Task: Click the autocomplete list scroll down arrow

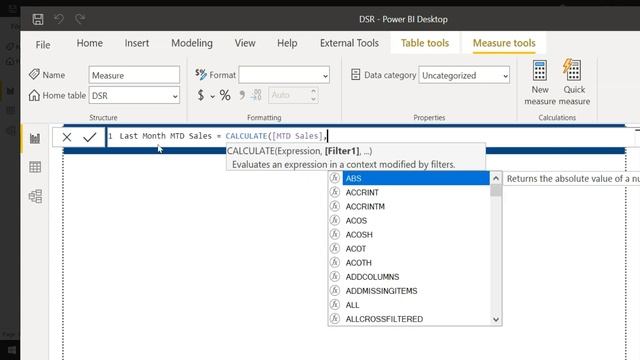Action: pyautogui.click(x=496, y=319)
